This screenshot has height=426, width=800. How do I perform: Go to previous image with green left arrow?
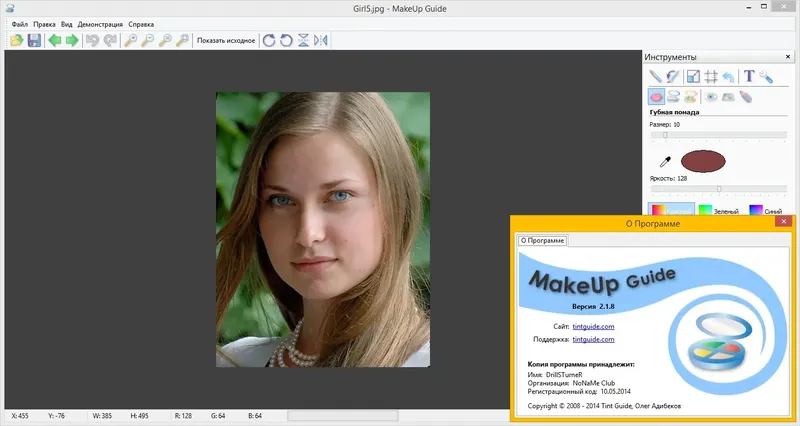point(55,40)
